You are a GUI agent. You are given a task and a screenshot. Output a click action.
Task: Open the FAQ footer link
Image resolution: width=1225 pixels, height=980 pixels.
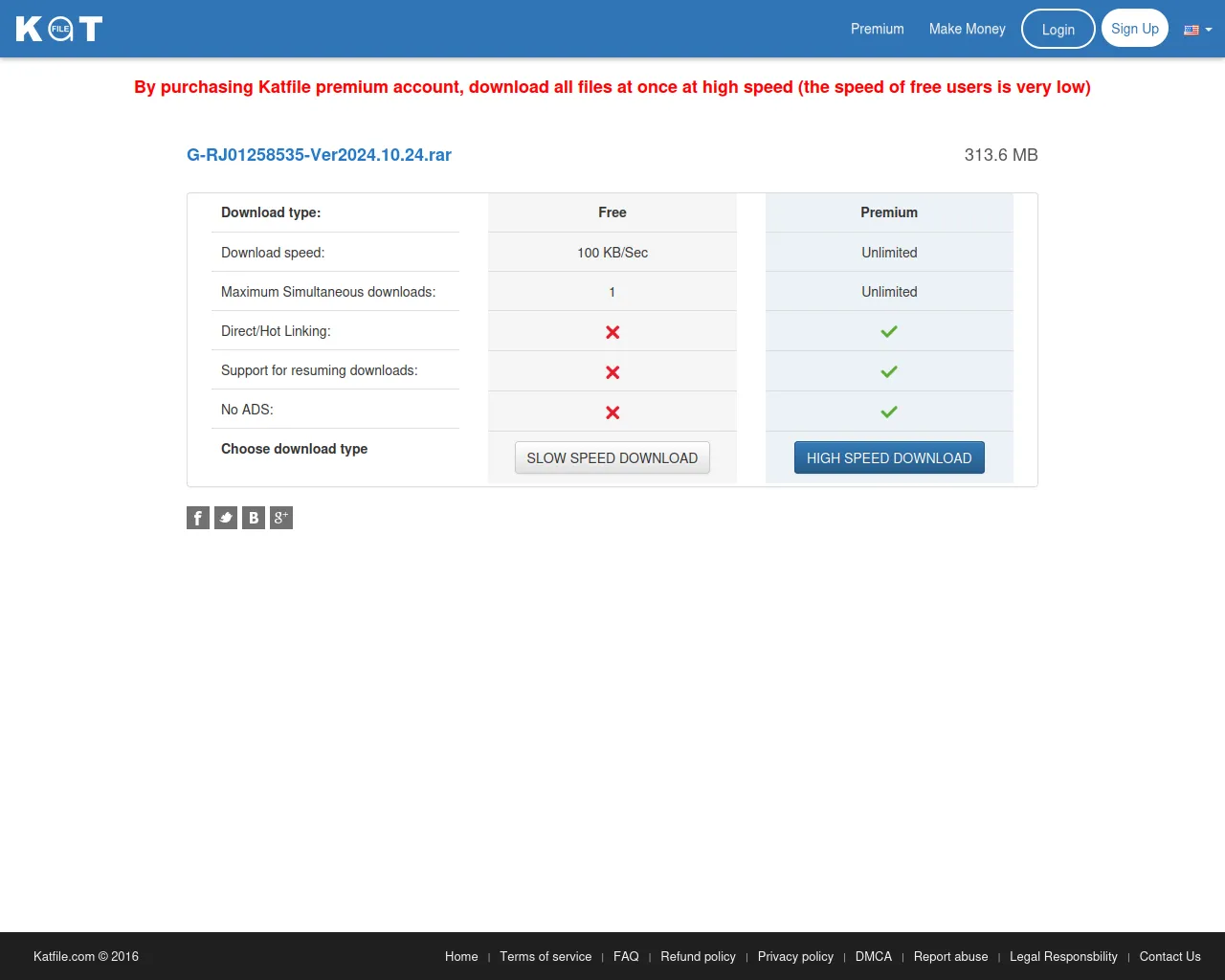626,956
